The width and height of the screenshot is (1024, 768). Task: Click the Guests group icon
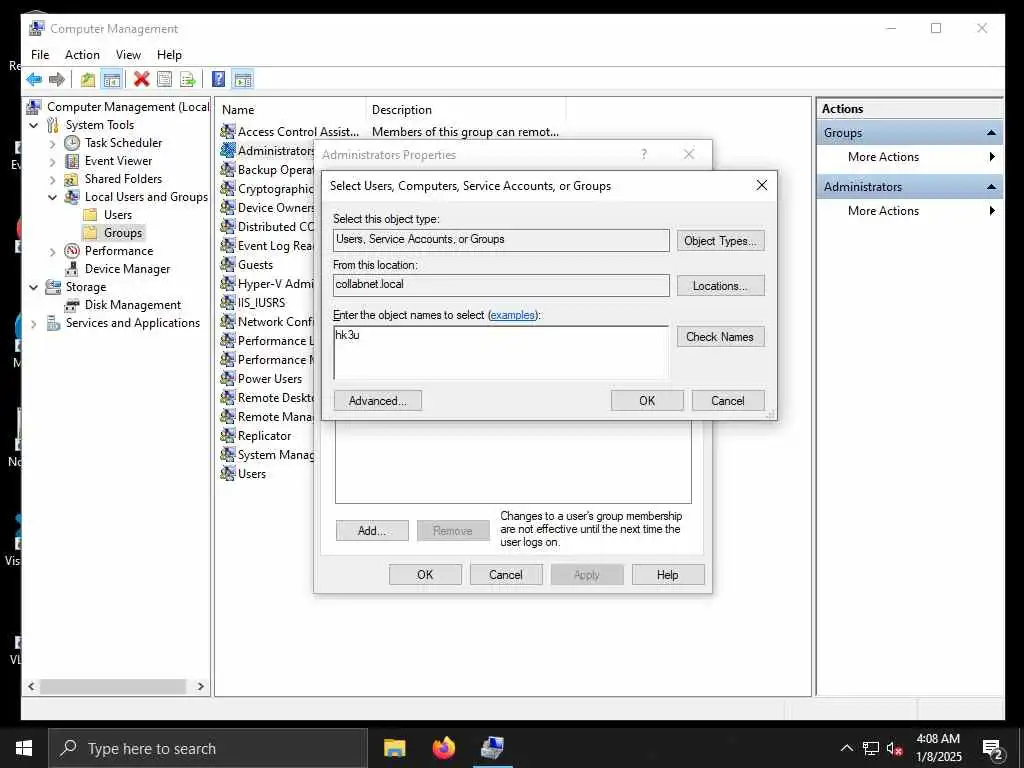click(227, 264)
